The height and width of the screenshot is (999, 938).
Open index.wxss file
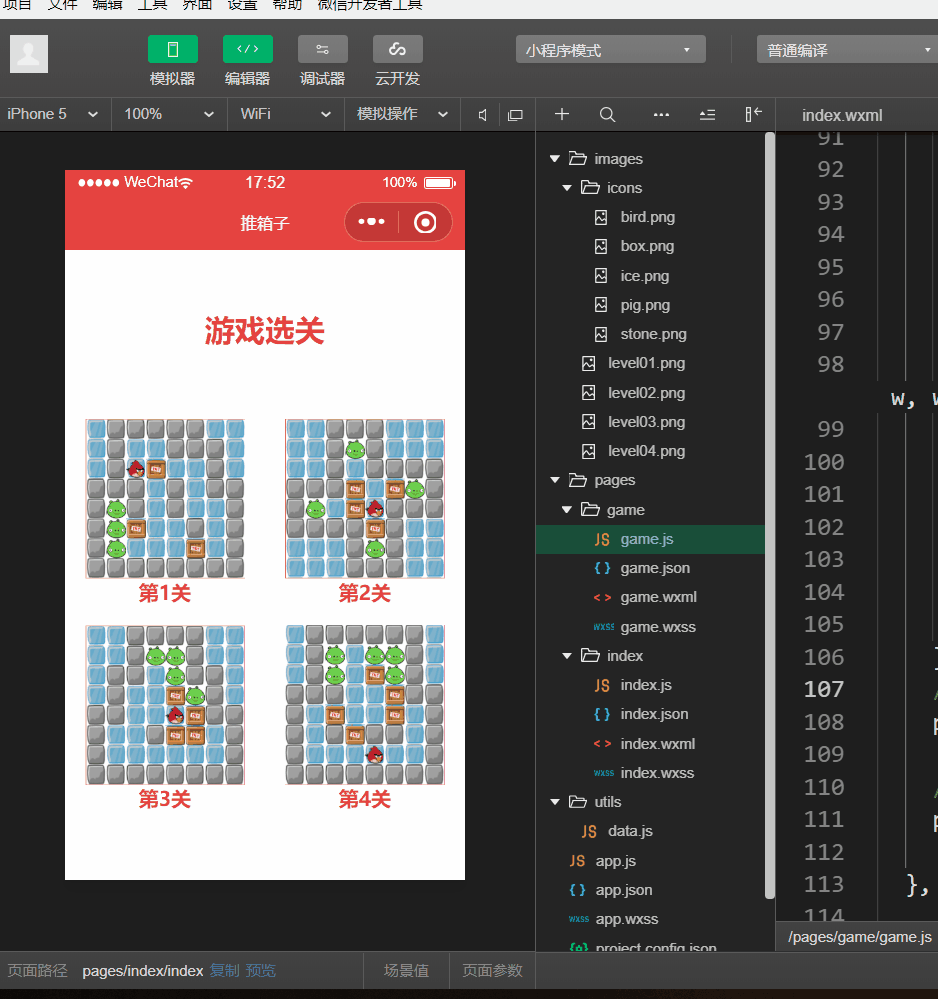tap(656, 773)
